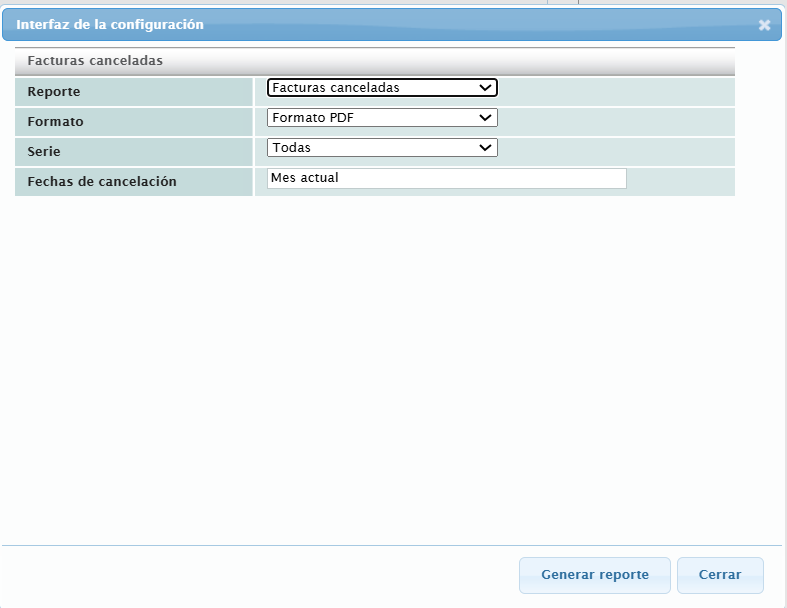This screenshot has height=608, width=787.
Task: Click the chevron arrow on the Reporte combo box
Action: coord(486,88)
